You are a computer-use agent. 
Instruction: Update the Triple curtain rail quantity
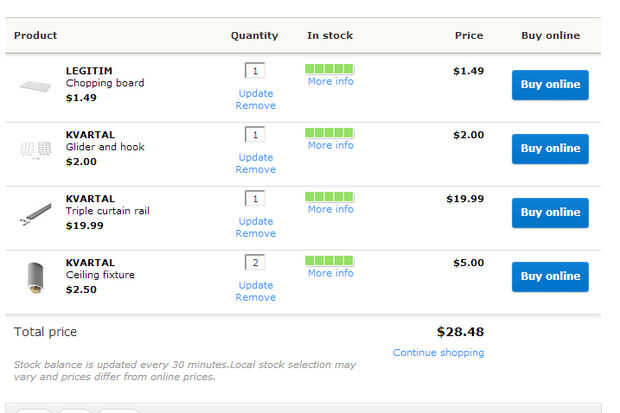pyautogui.click(x=255, y=221)
